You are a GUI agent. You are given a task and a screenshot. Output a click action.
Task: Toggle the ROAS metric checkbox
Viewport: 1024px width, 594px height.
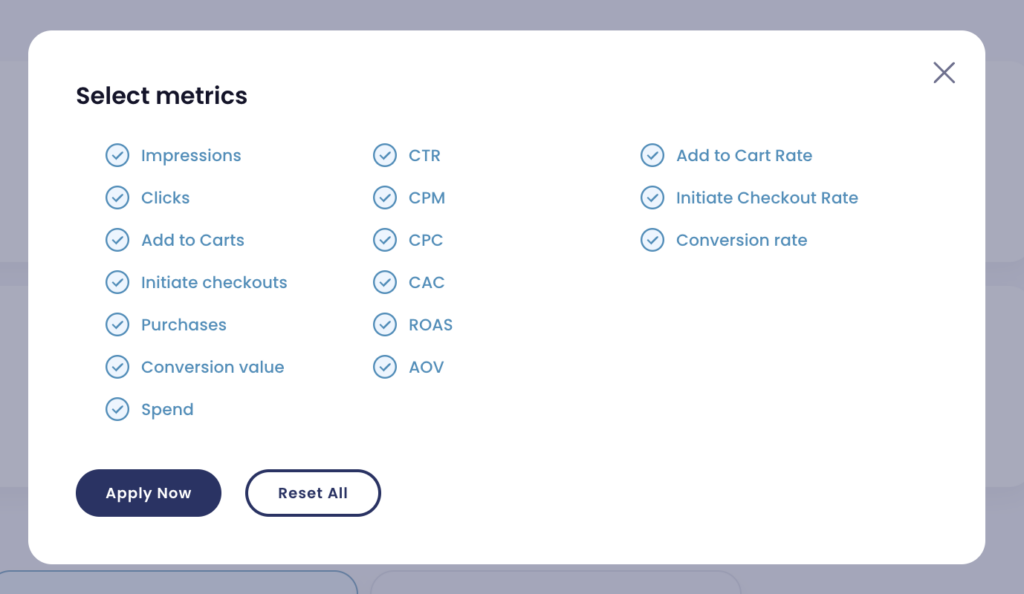(385, 324)
